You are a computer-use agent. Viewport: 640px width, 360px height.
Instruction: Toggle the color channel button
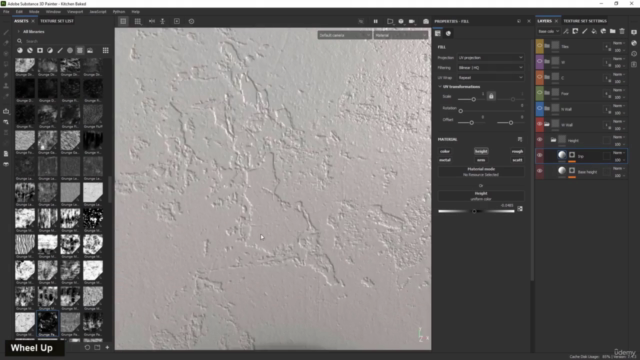(445, 151)
